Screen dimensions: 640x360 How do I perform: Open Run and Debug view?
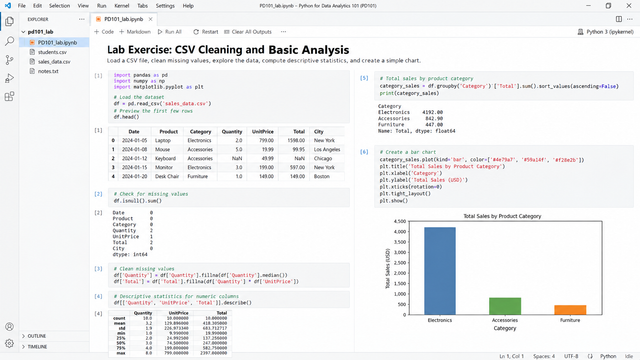[9, 78]
